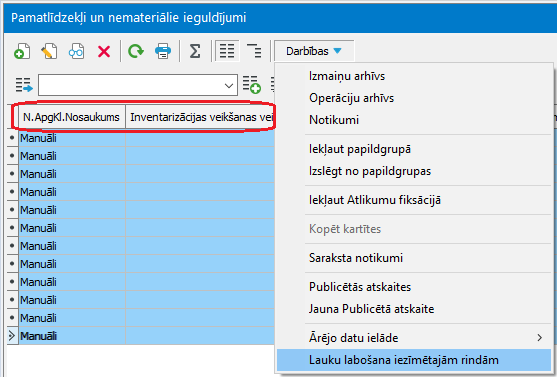Click the sigma totals icon
The width and height of the screenshot is (557, 377).
(x=195, y=51)
